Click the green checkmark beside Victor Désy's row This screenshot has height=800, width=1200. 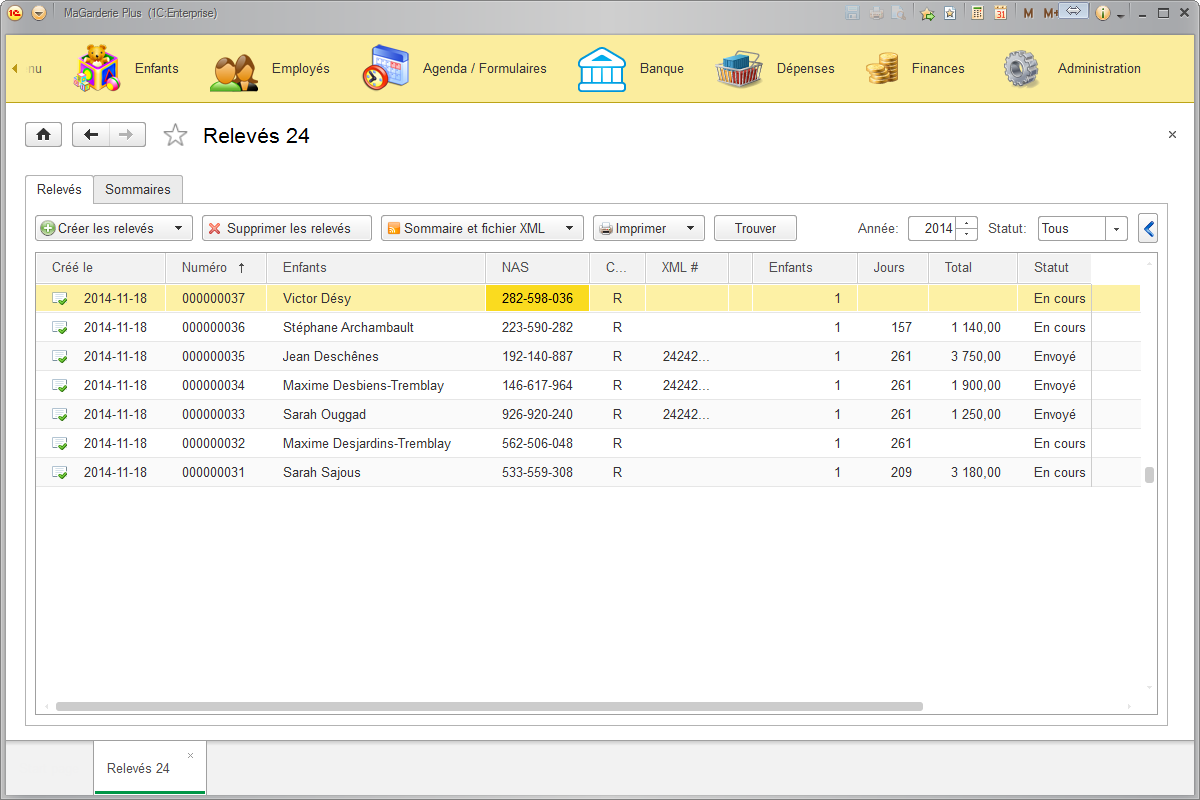[60, 297]
